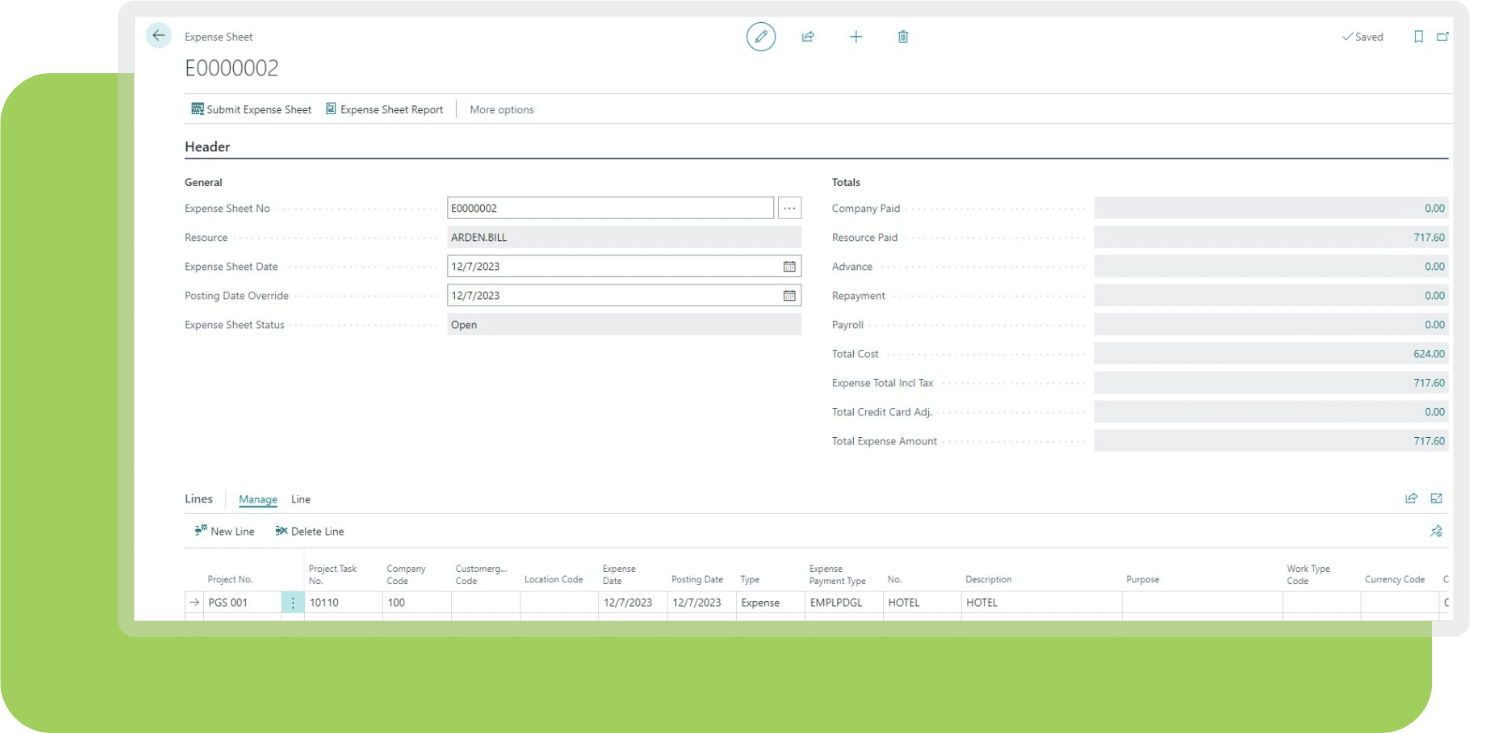
Task: Select the Manage tab in Lines
Action: pyautogui.click(x=258, y=500)
